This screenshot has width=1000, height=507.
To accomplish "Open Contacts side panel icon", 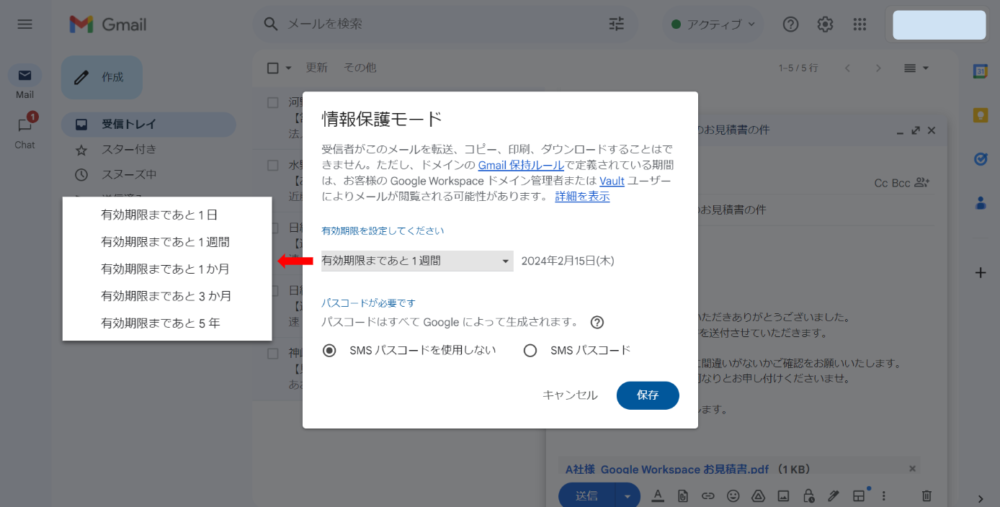I will [980, 203].
